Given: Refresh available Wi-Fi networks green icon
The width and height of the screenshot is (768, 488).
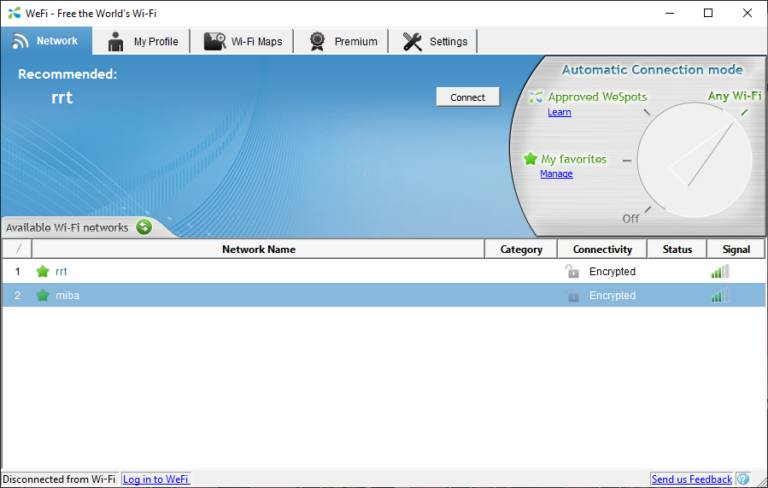Looking at the screenshot, I should coord(144,227).
